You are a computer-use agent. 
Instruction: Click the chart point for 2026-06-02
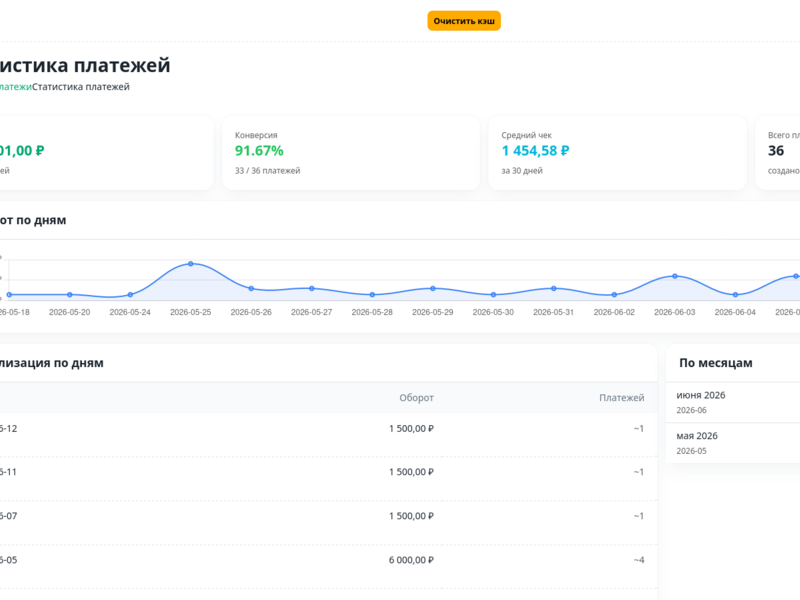(x=614, y=294)
